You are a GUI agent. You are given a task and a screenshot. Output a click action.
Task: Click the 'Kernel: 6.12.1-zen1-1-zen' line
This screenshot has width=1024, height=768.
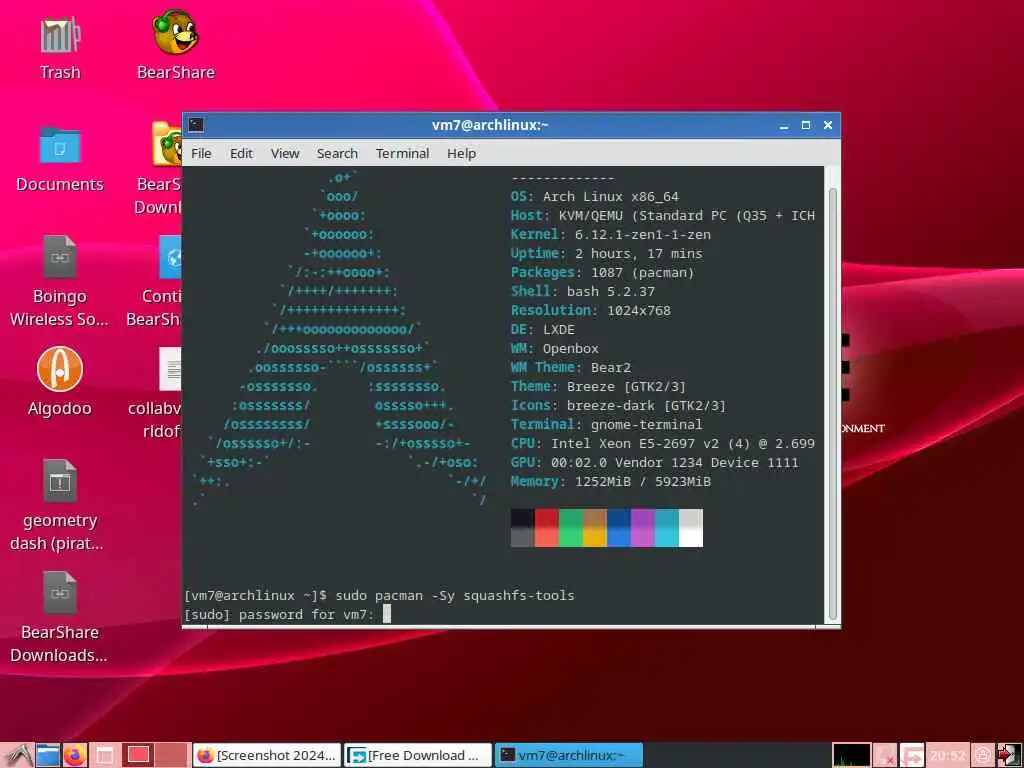click(x=611, y=234)
